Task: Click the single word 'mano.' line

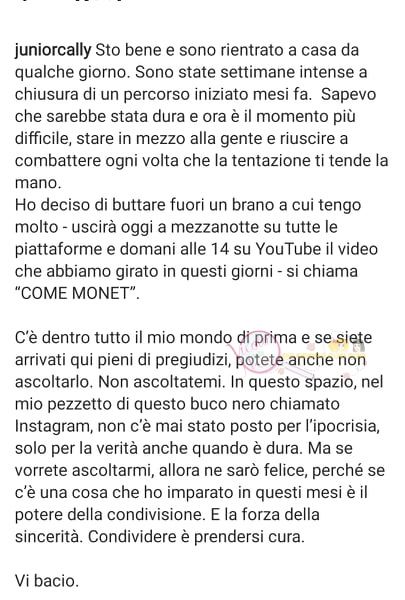Action: pos(38,183)
